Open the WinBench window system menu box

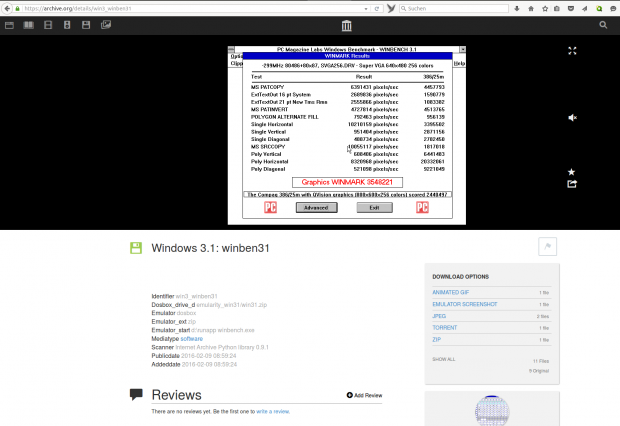point(231,49)
